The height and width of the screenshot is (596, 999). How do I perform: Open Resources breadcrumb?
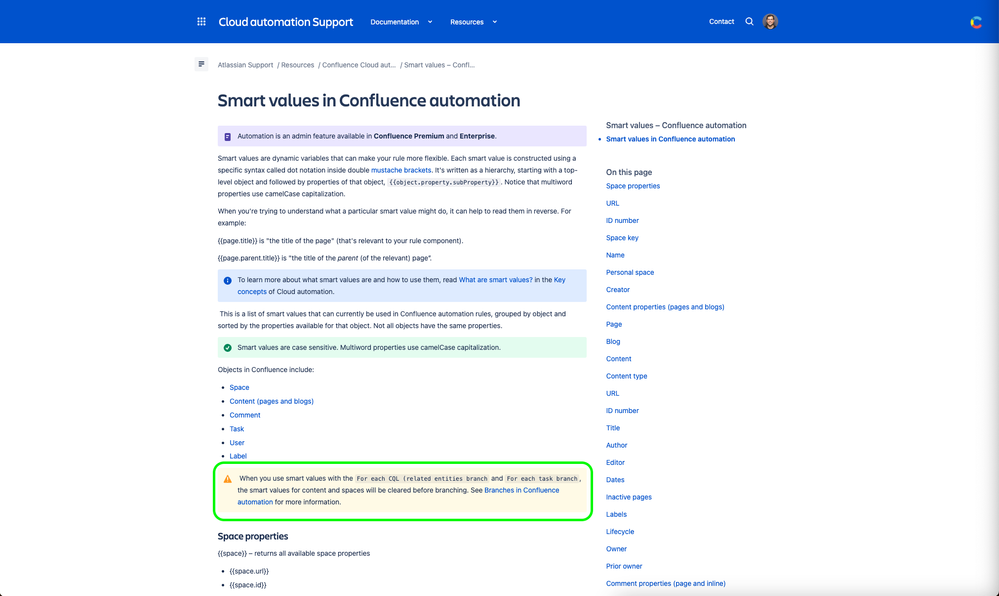[x=298, y=65]
